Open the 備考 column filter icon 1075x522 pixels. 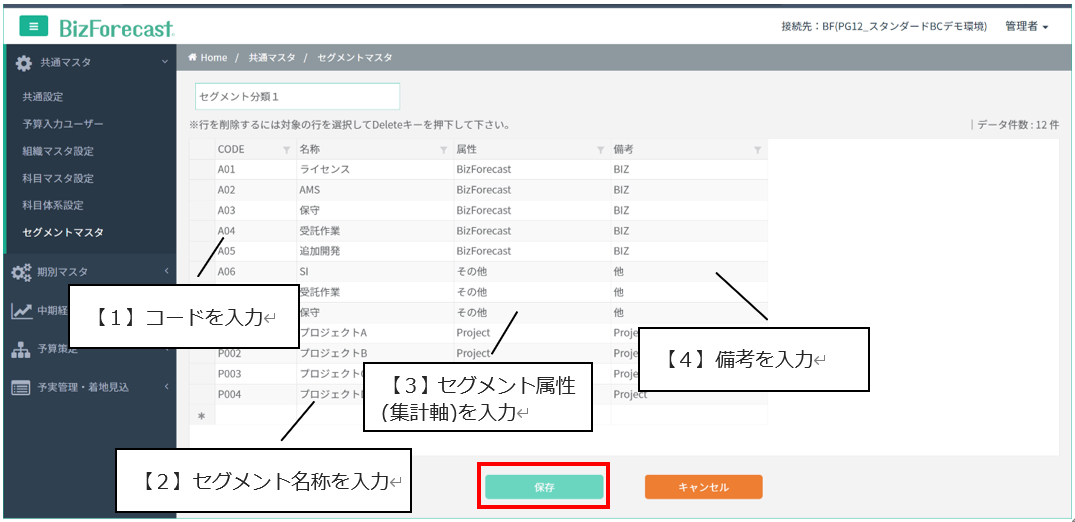click(757, 150)
